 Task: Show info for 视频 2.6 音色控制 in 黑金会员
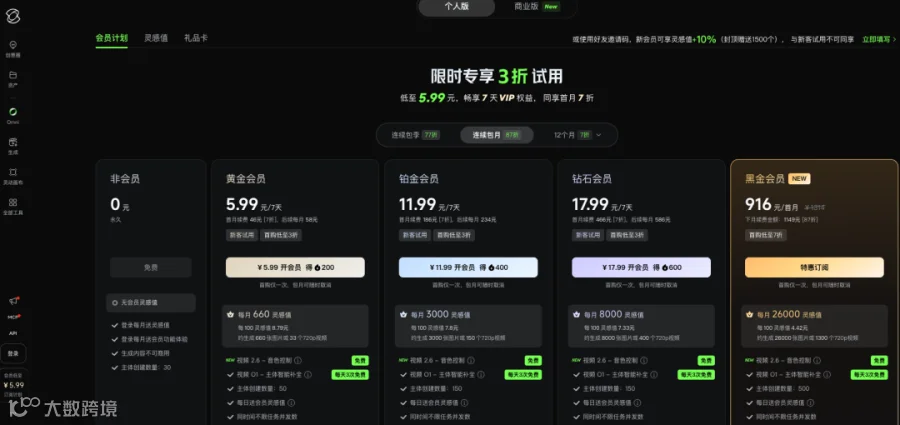coord(817,361)
